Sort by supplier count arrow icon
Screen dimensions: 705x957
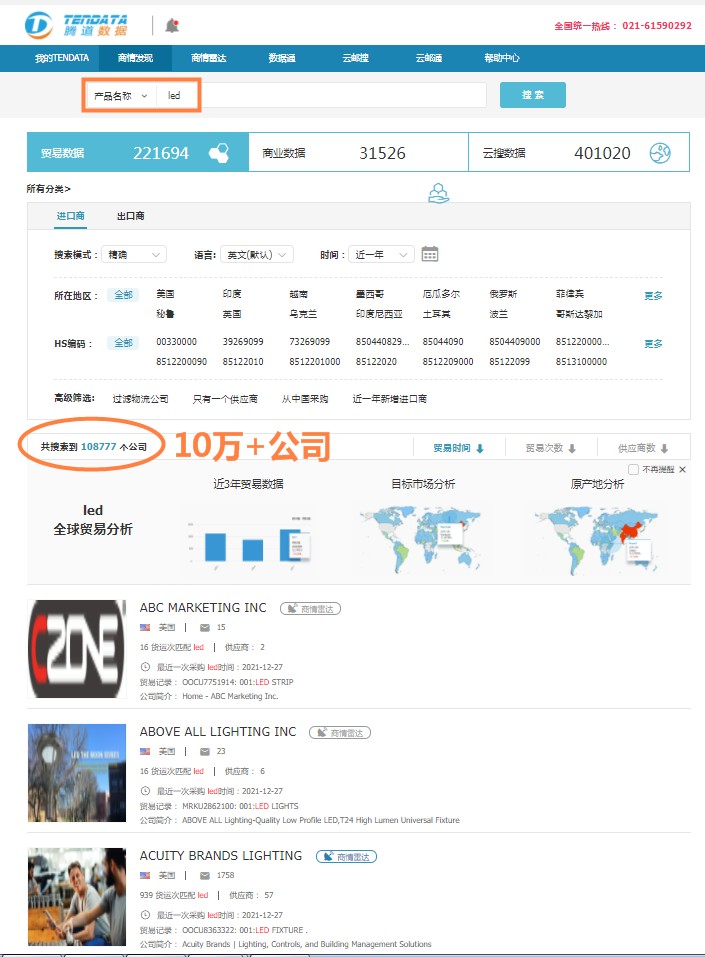pos(664,449)
